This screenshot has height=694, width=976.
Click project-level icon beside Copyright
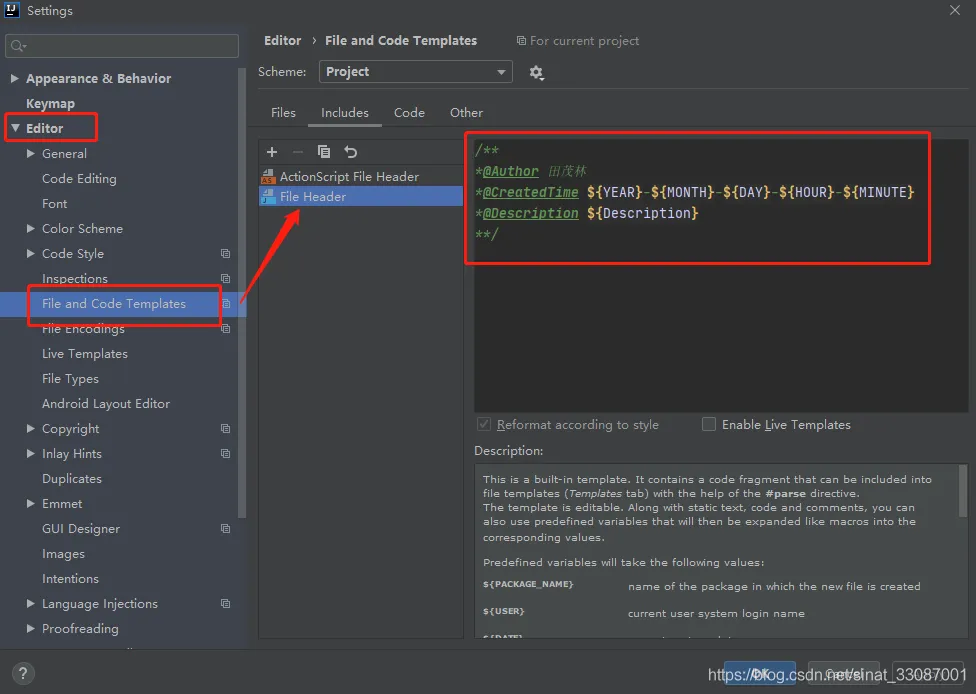(225, 429)
